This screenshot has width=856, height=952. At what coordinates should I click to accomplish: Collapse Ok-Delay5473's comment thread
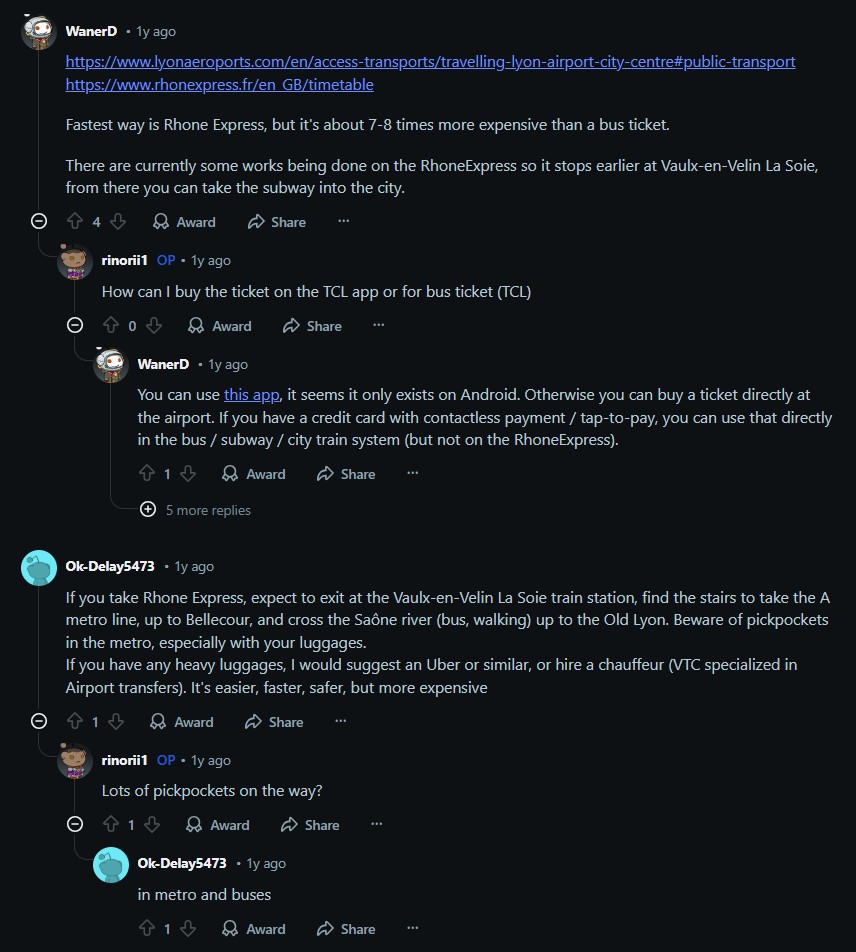click(x=39, y=721)
